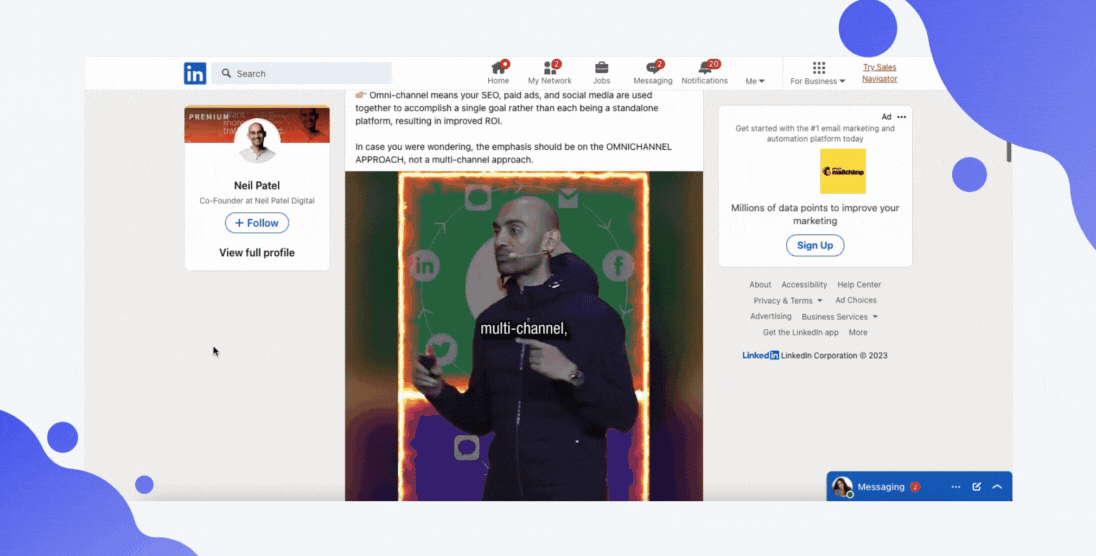The image size is (1096, 556).
Task: Follow Neil Patel
Action: (257, 223)
